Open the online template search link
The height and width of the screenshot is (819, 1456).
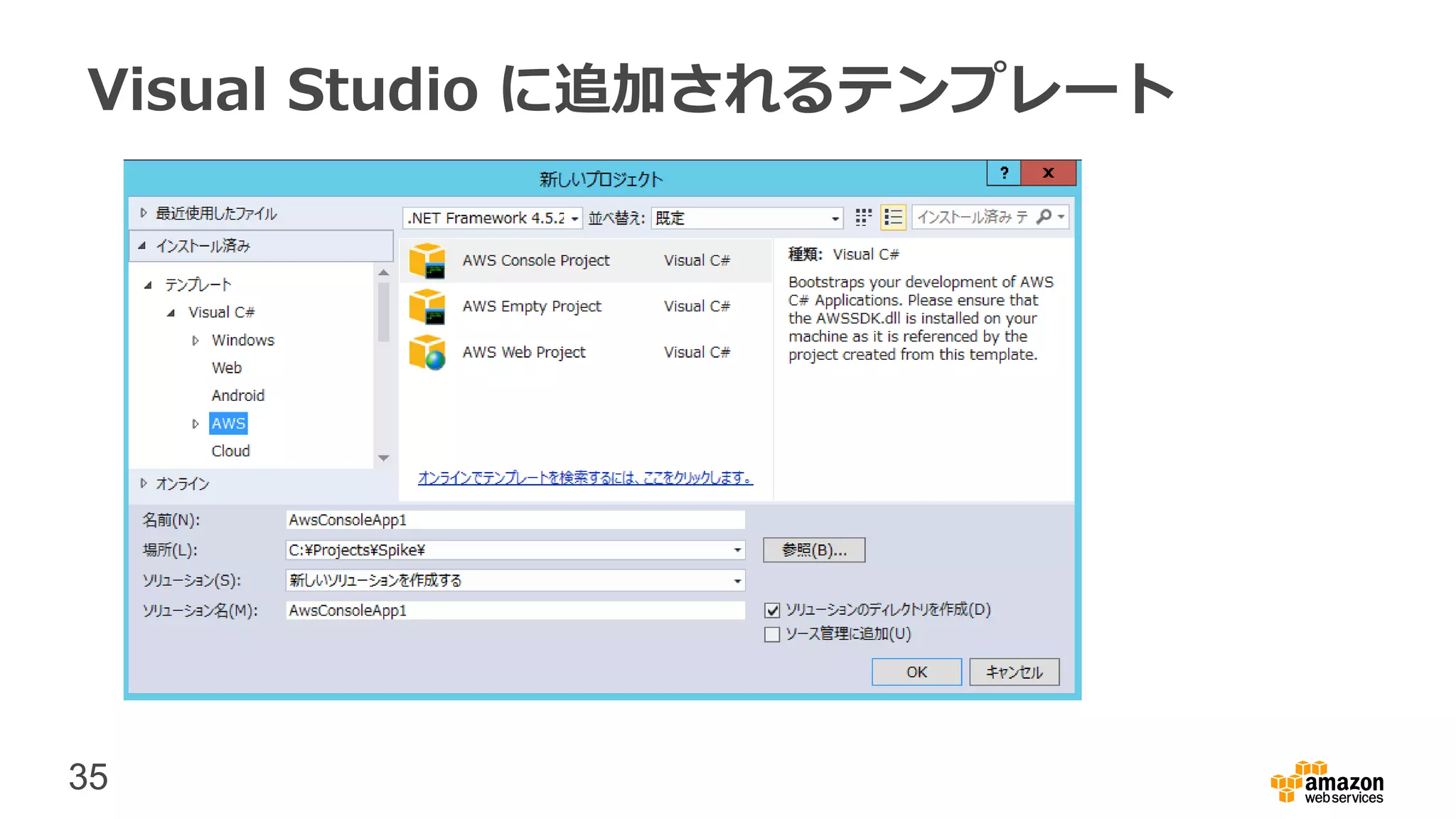point(585,478)
